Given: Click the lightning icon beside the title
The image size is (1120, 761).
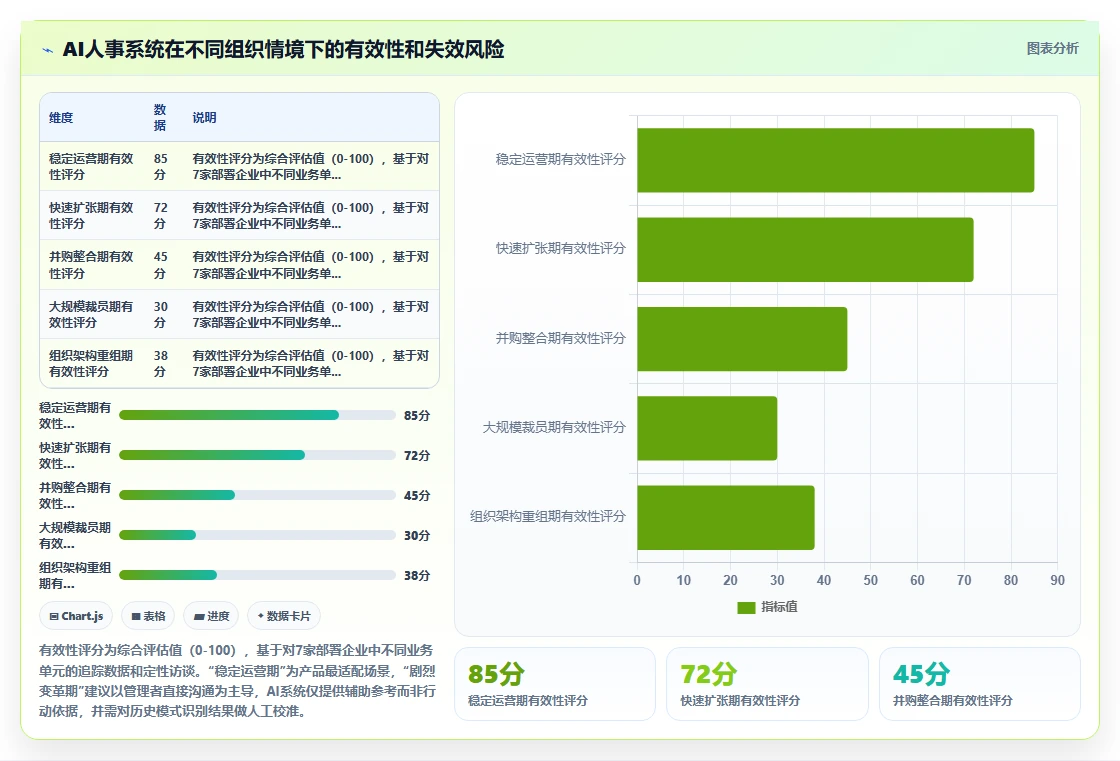Looking at the screenshot, I should tap(48, 50).
